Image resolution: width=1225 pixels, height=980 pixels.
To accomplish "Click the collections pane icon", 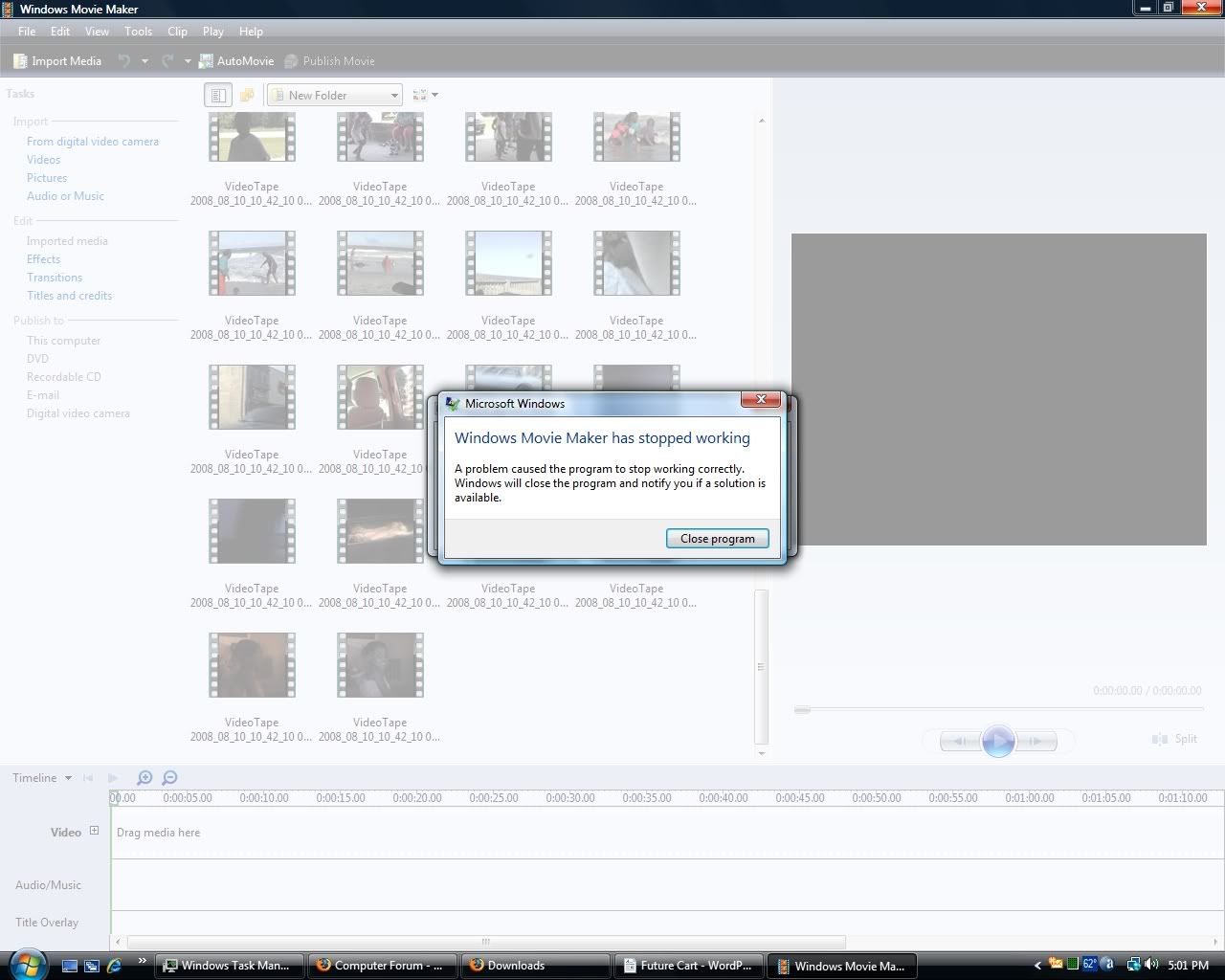I will 247,95.
